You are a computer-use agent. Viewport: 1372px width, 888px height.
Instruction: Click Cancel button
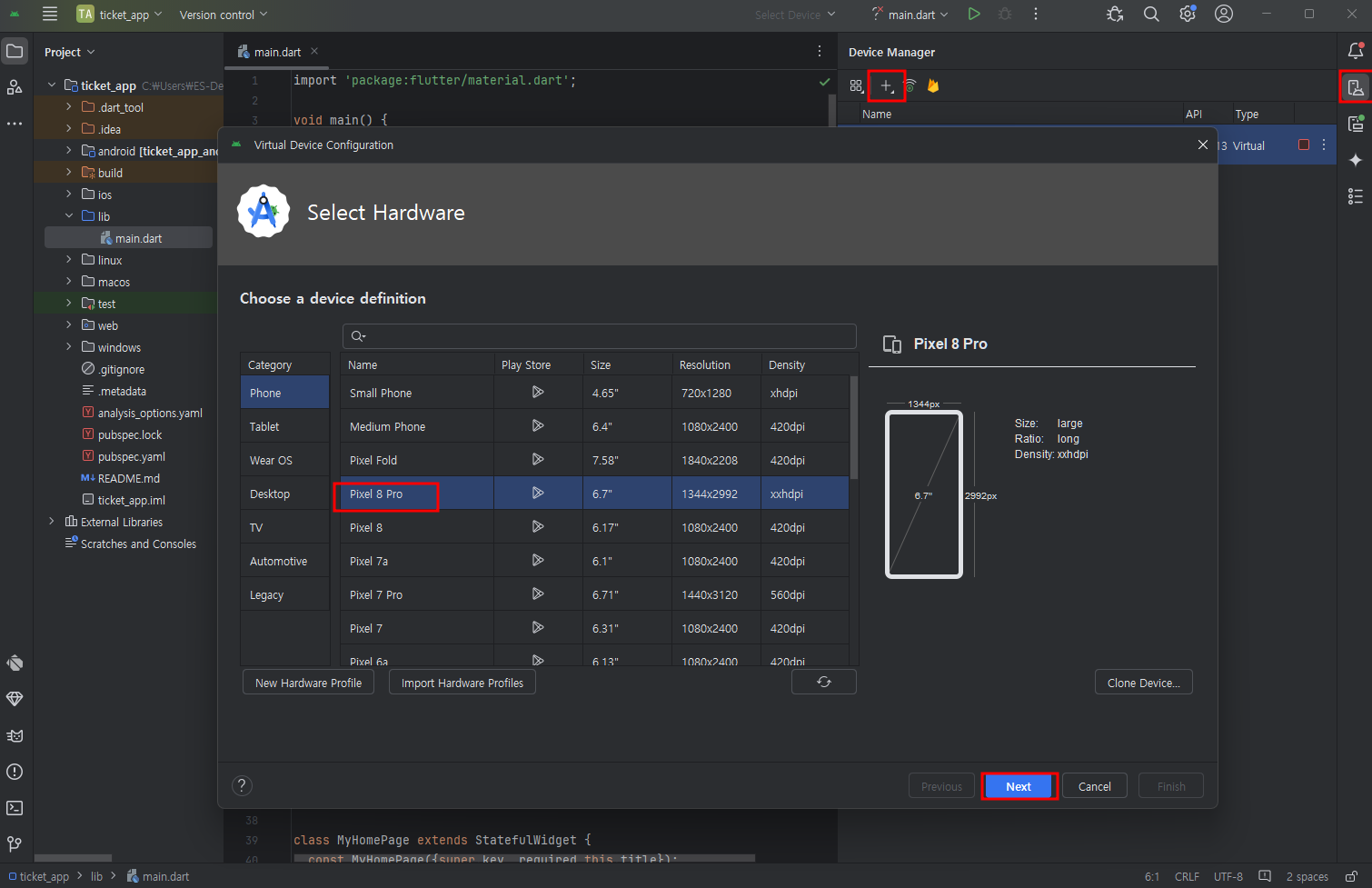point(1095,786)
